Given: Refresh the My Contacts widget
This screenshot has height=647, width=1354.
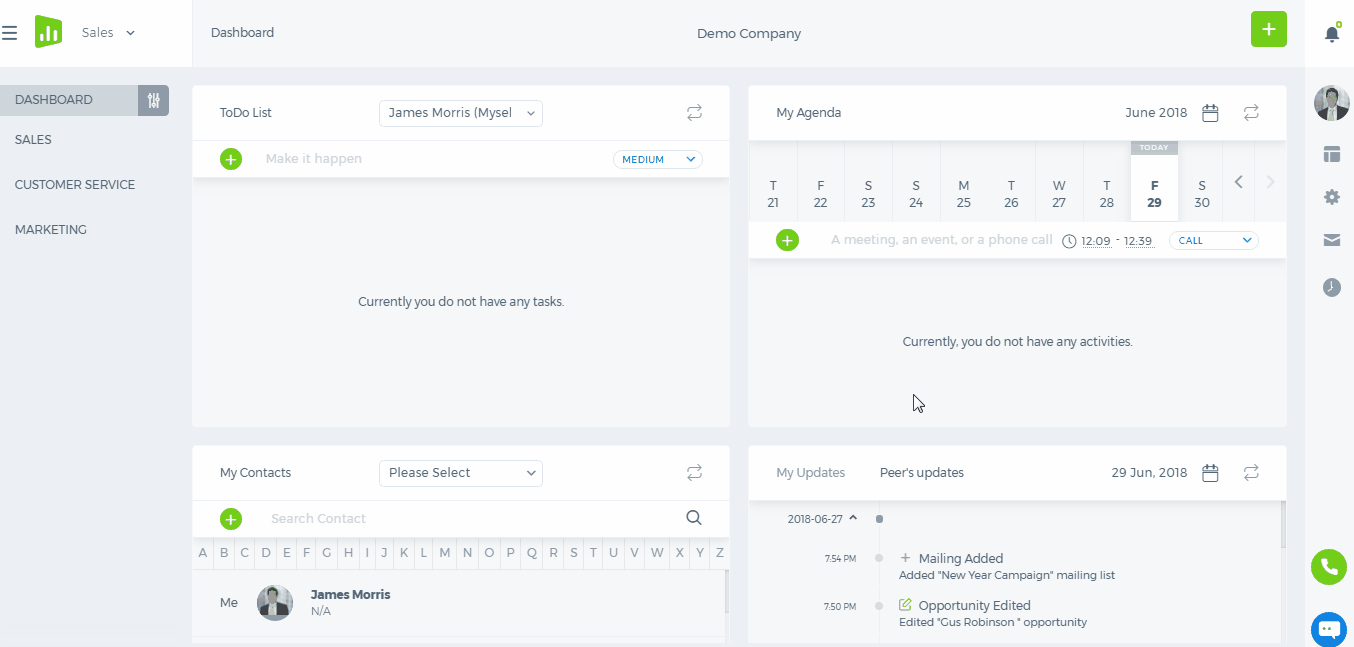Looking at the screenshot, I should (694, 473).
